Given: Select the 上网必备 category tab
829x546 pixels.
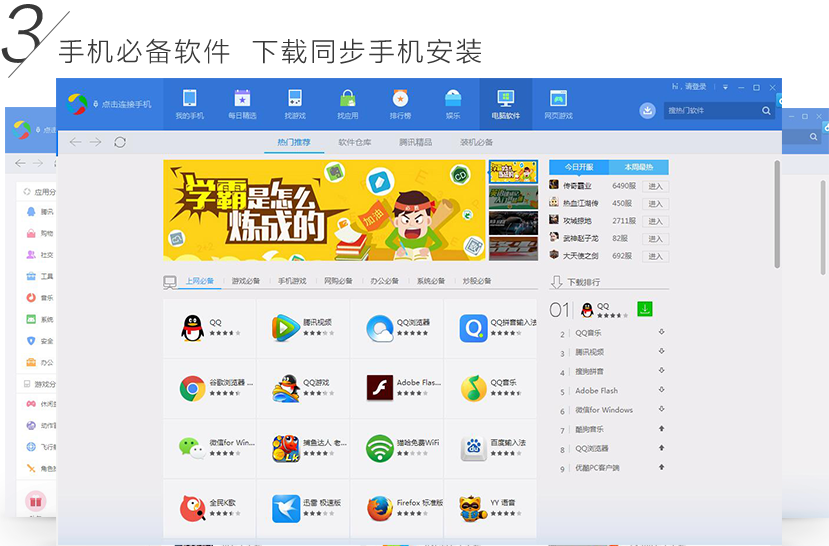Looking at the screenshot, I should [200, 281].
